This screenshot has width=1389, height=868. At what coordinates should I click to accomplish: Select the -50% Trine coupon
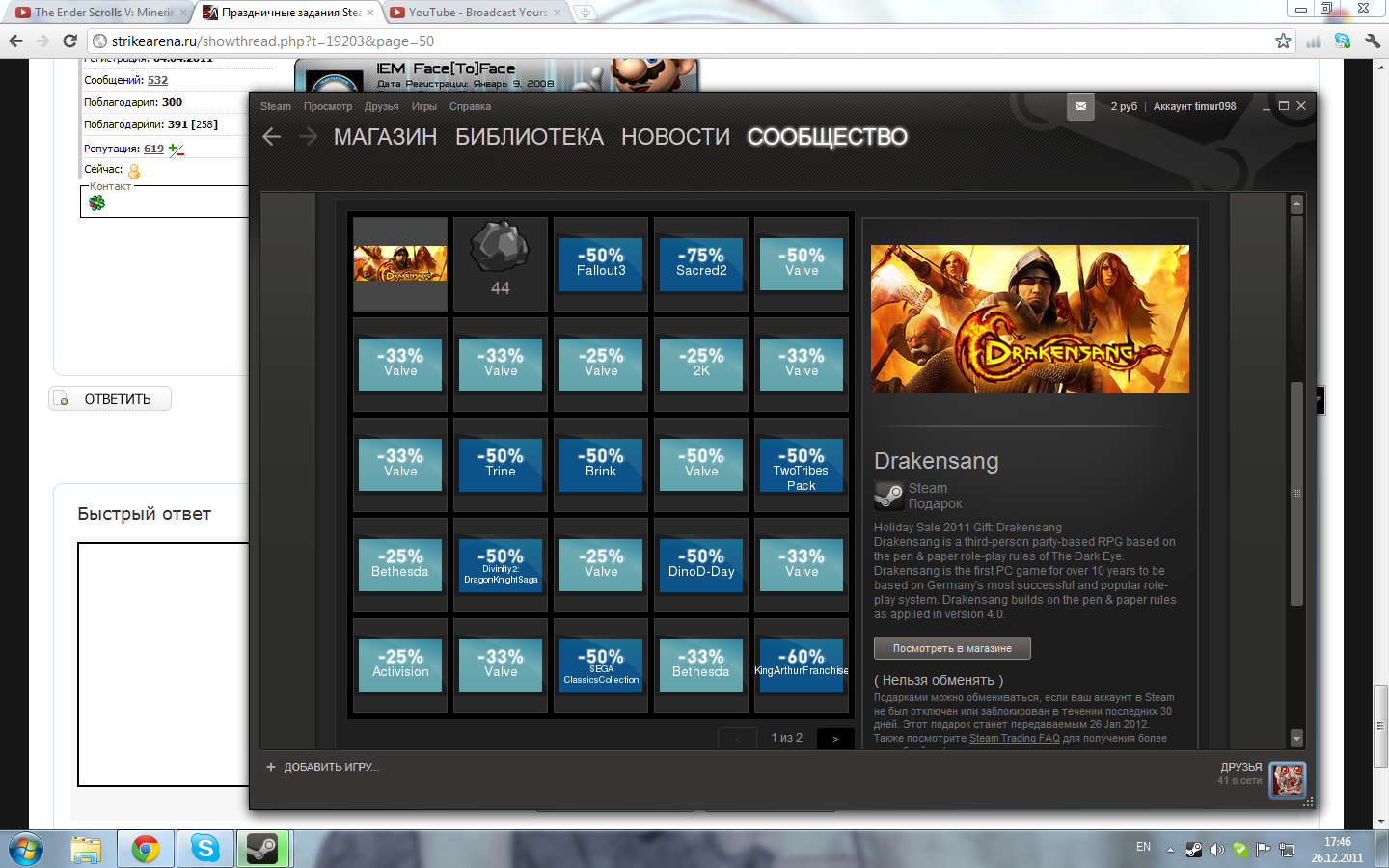click(x=501, y=464)
